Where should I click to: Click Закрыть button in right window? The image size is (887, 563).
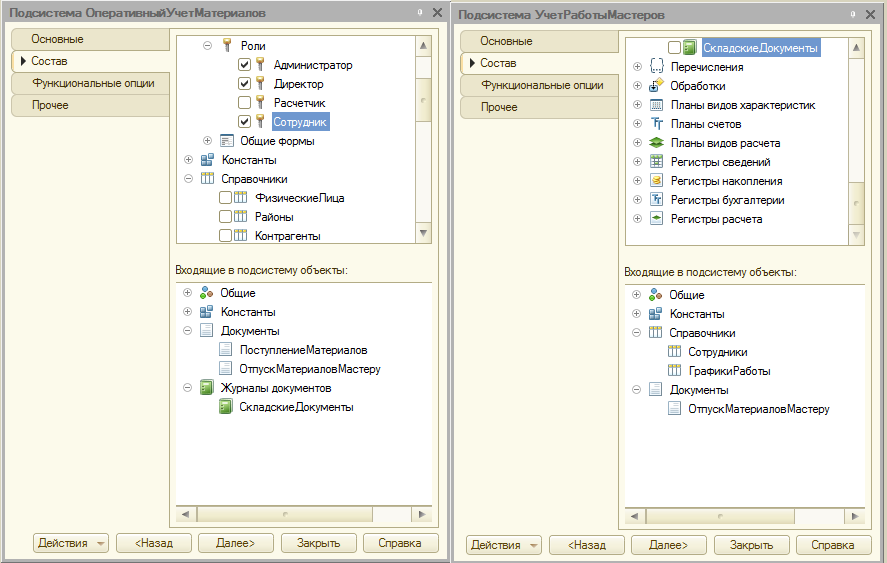click(751, 545)
